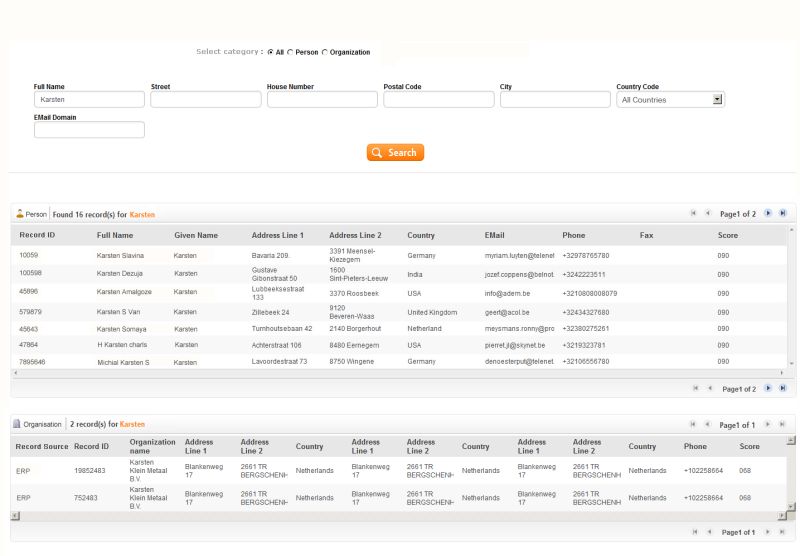Click email geert@acol.be
Image resolution: width=800 pixels, height=556 pixels.
click(507, 312)
